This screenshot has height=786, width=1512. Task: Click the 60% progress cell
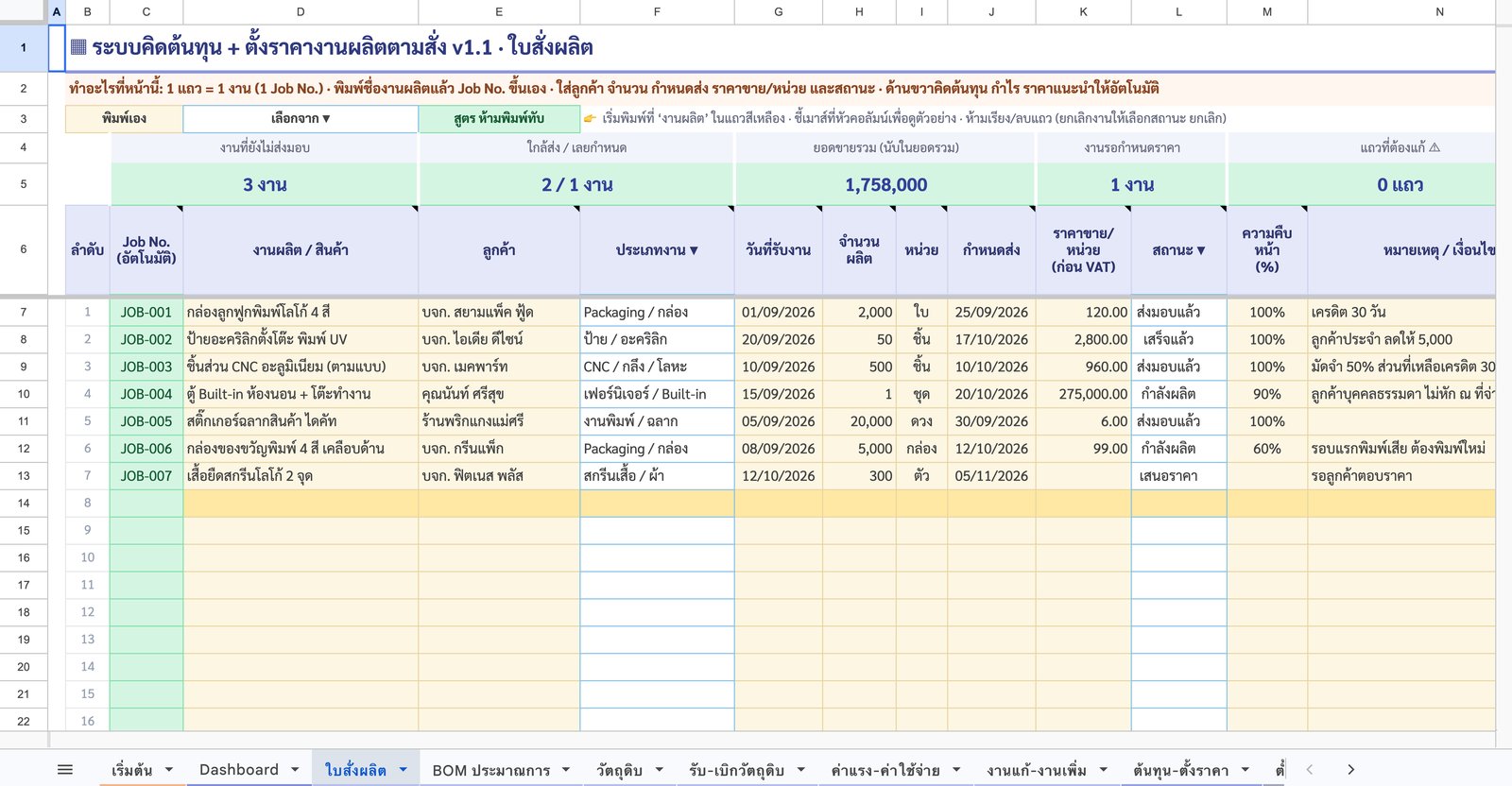coord(1267,449)
